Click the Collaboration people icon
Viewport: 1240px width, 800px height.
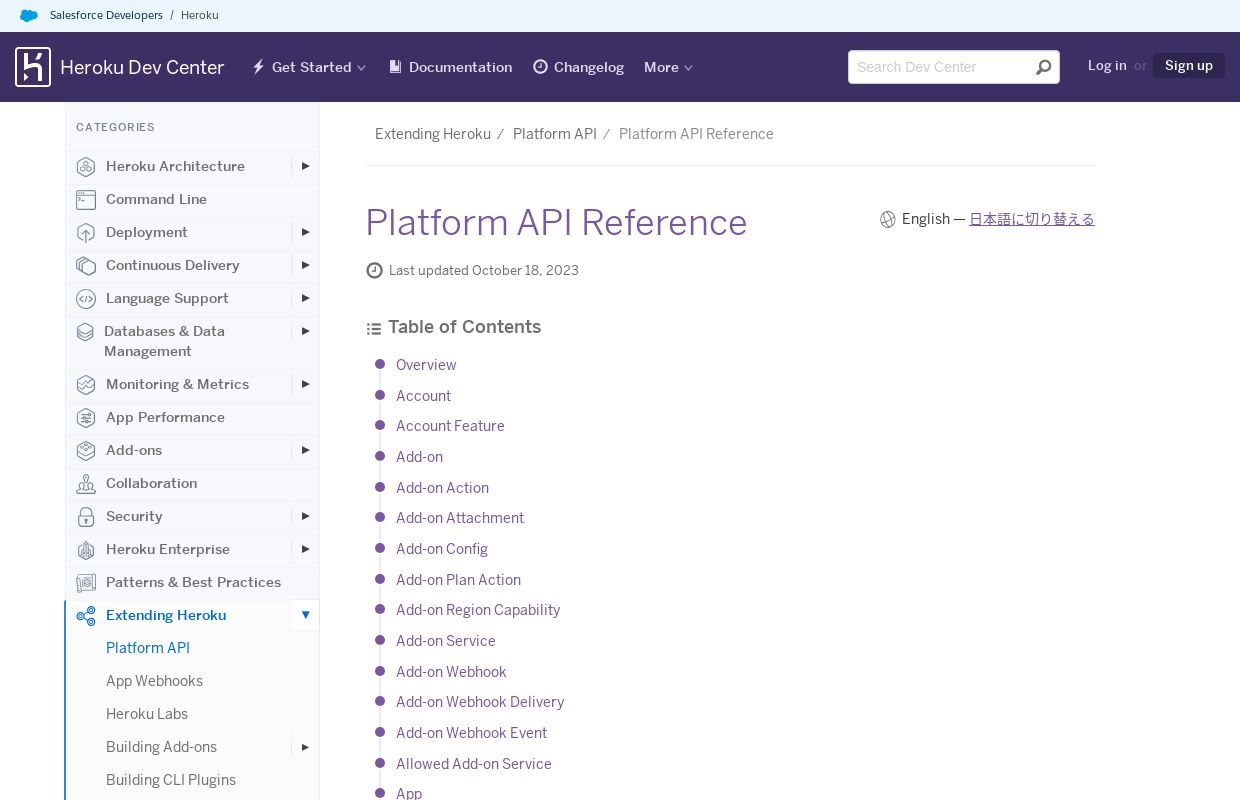[x=86, y=484]
